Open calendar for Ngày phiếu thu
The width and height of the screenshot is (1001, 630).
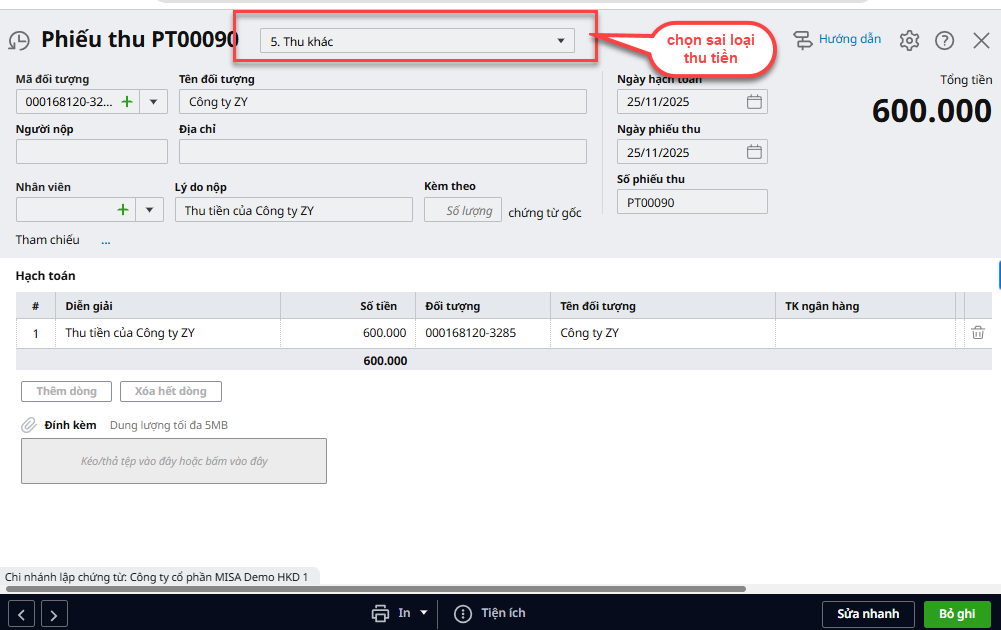click(755, 152)
